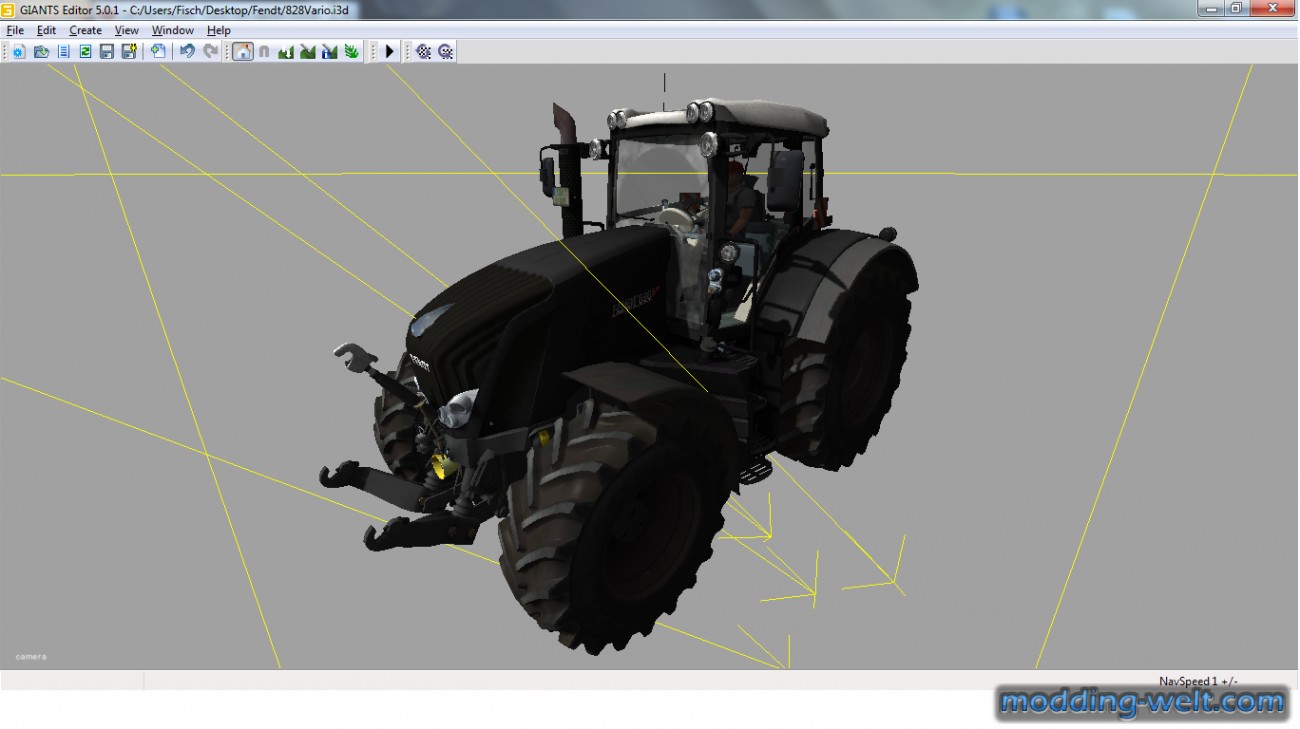Click the NavSpeed 1 +/- status text
The width and height of the screenshot is (1300, 729).
1198,681
